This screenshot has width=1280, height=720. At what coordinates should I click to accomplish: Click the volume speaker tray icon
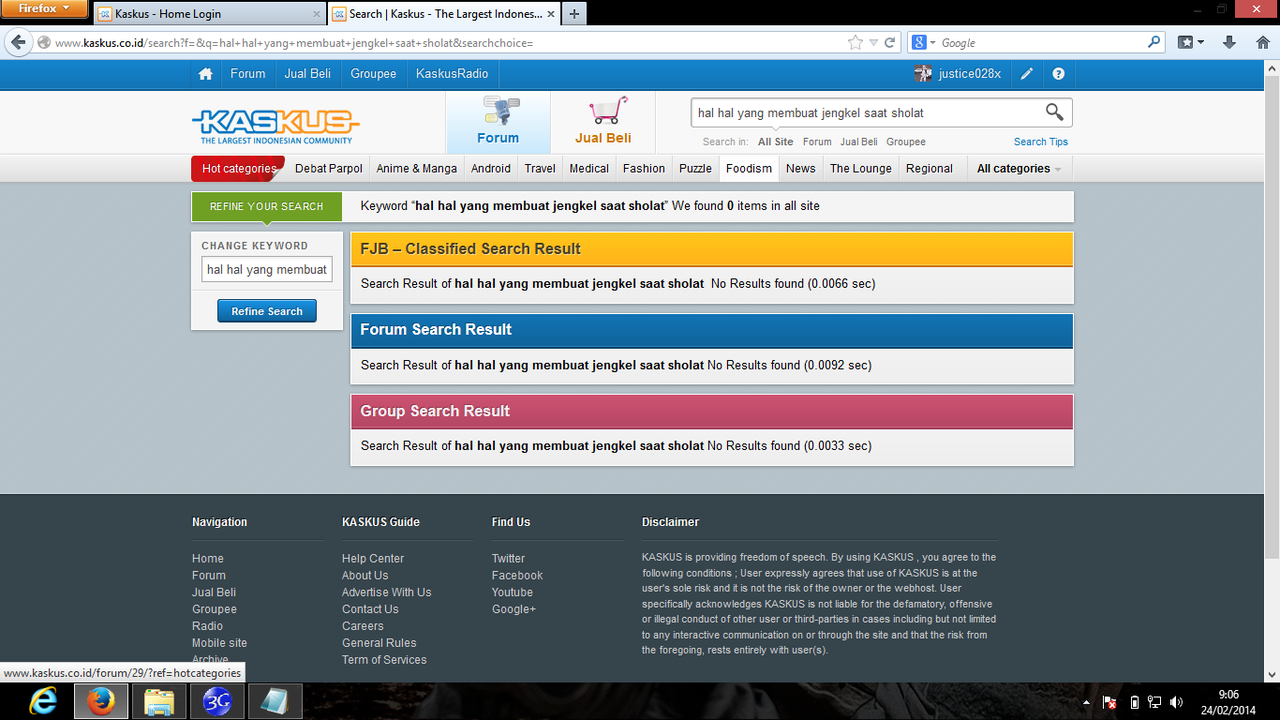[1177, 702]
